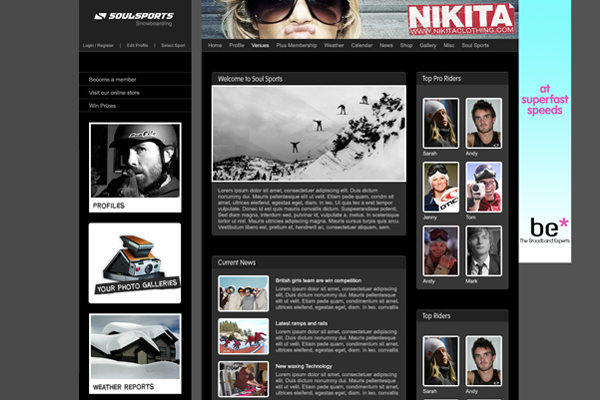600x400 pixels.
Task: Open Sarah's photo under Top Pro Riders
Action: 441,123
